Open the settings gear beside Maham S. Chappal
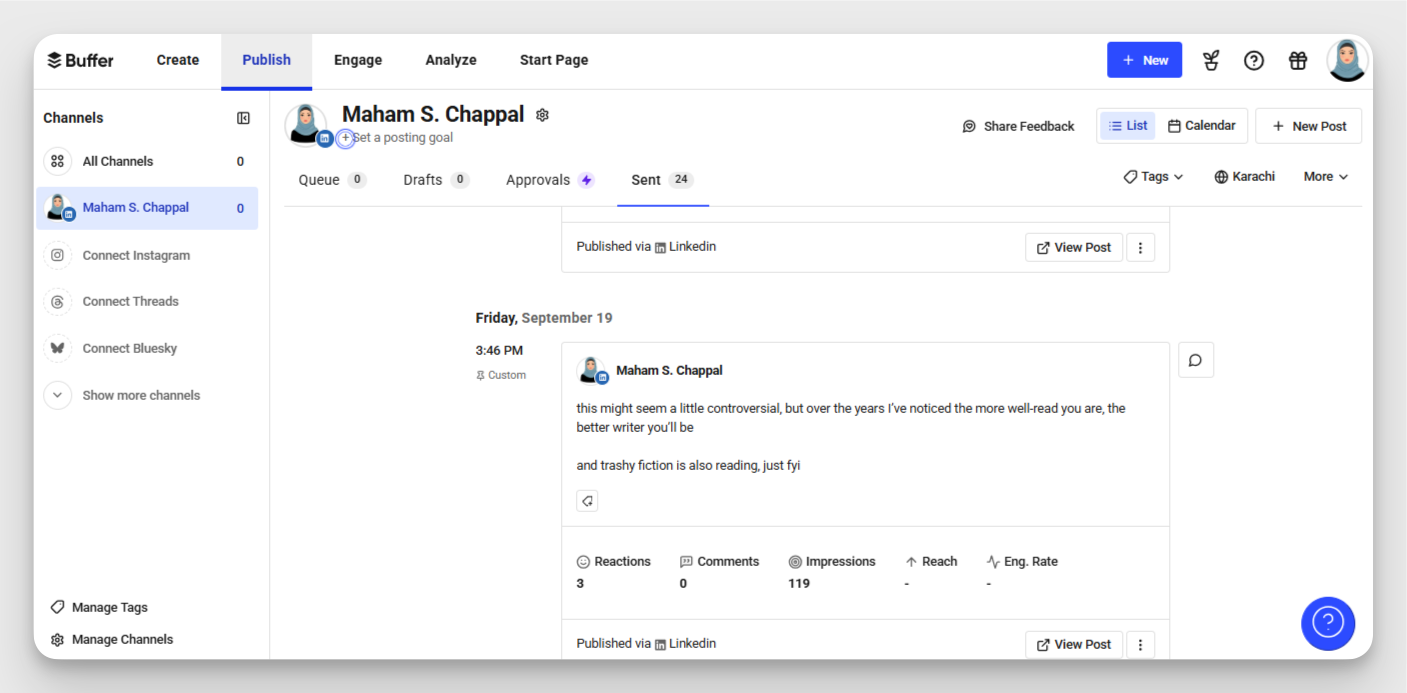The image size is (1407, 693). tap(542, 115)
